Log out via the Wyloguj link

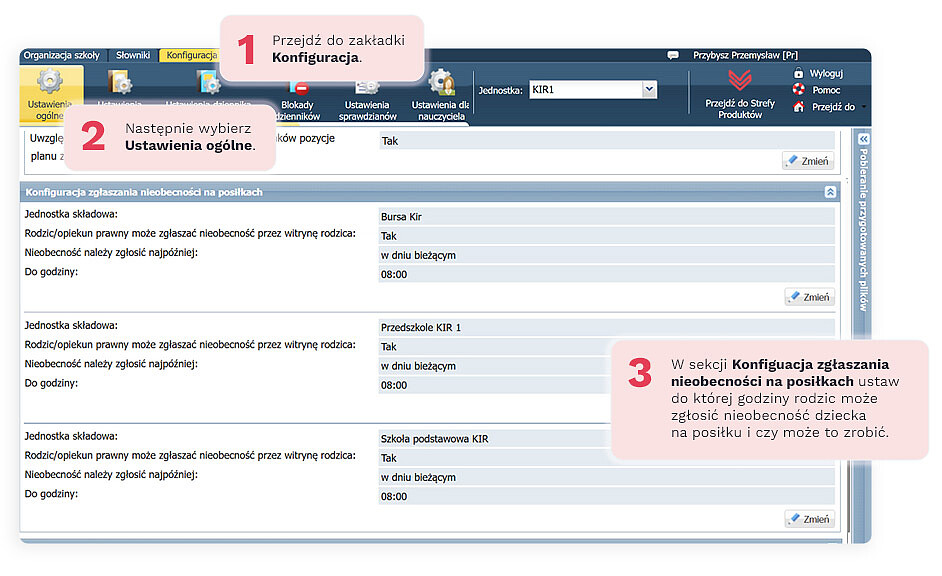tap(826, 73)
